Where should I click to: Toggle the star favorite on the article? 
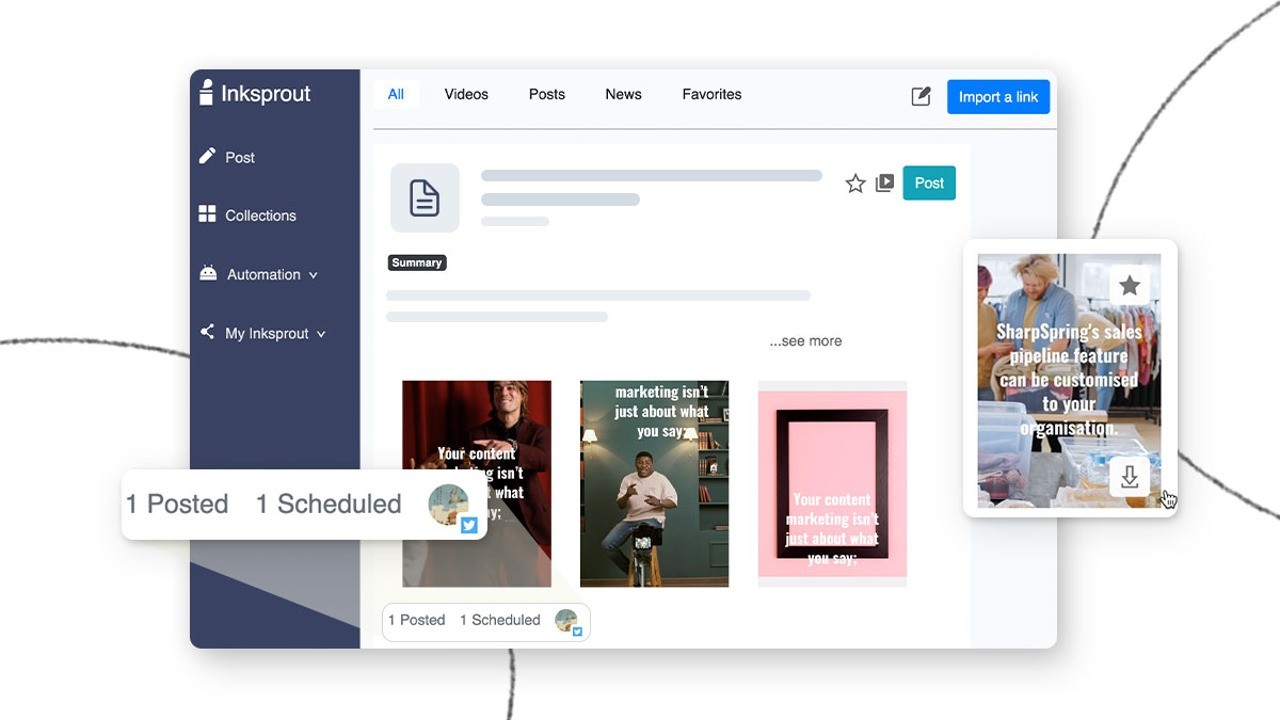click(855, 183)
